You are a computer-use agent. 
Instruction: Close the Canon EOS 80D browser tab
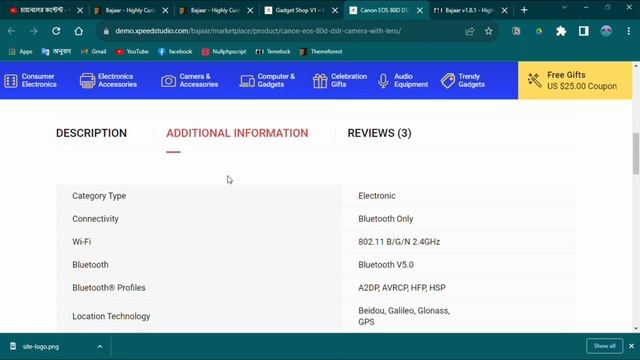420,11
